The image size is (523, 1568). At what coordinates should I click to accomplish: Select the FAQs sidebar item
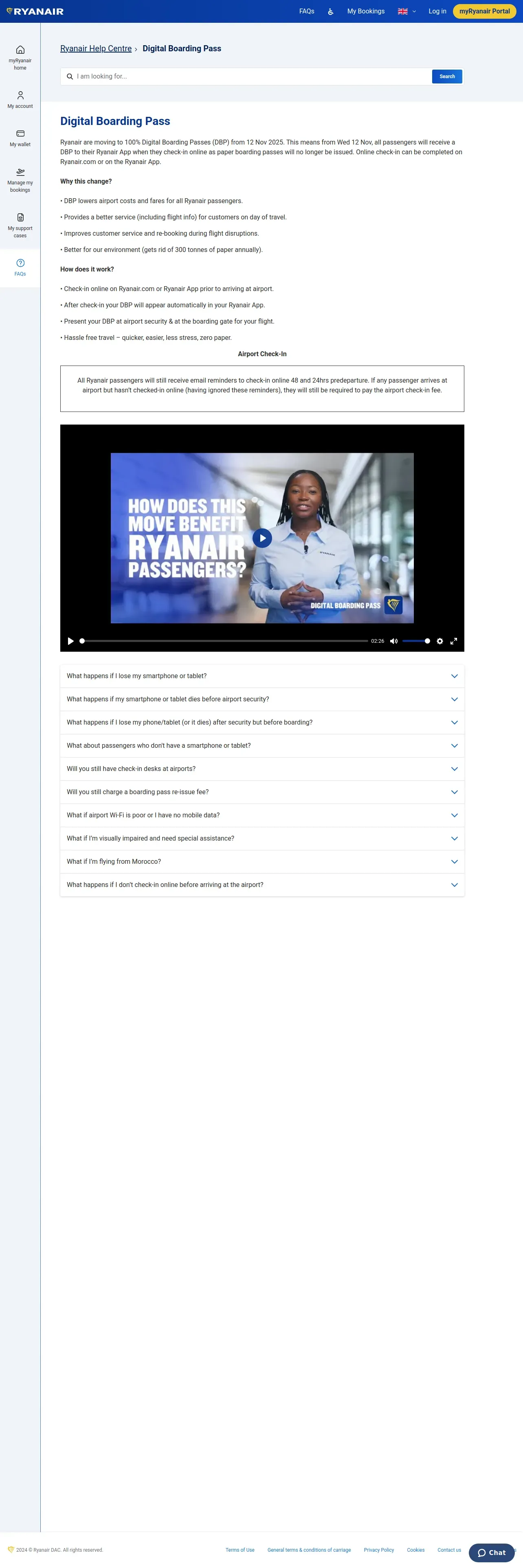20,267
